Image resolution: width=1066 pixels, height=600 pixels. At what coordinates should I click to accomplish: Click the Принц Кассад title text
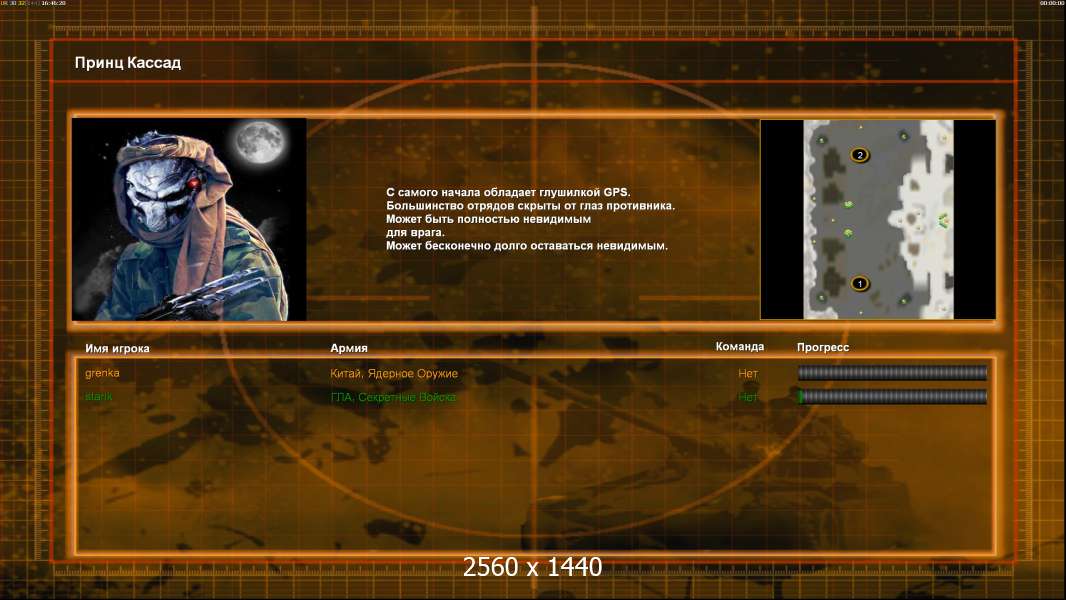click(128, 63)
